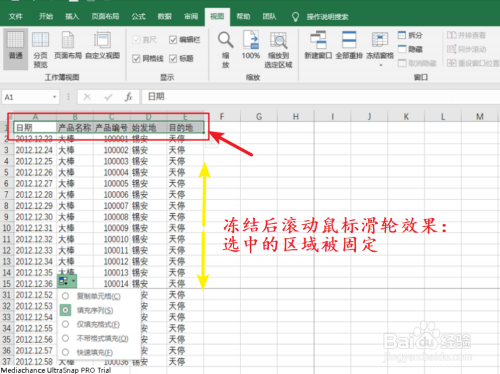
Task: Open the Team (团队) tab
Action: point(269,16)
